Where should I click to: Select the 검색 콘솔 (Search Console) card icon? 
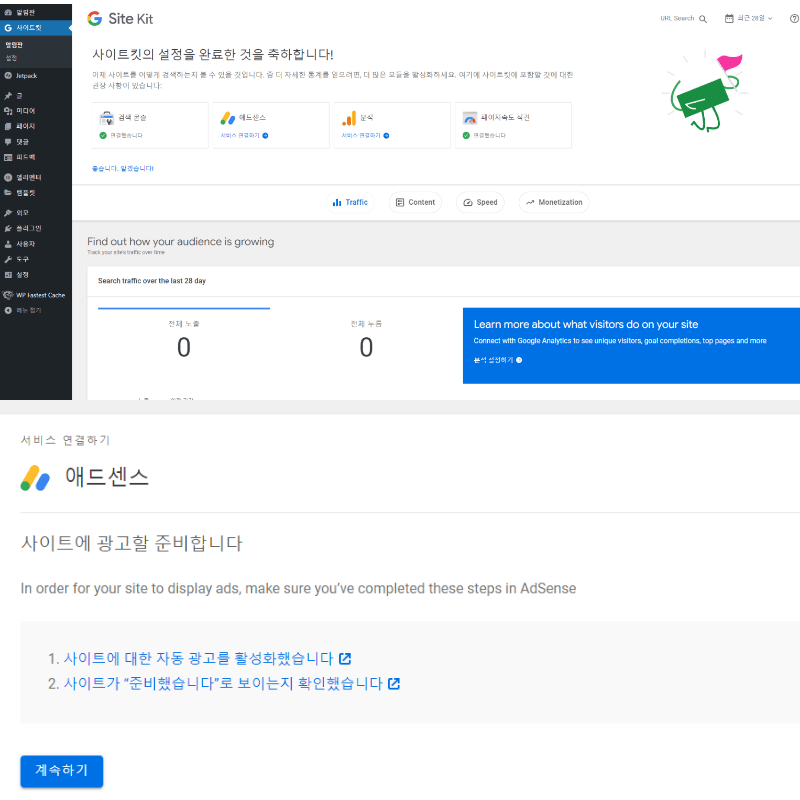[106, 118]
